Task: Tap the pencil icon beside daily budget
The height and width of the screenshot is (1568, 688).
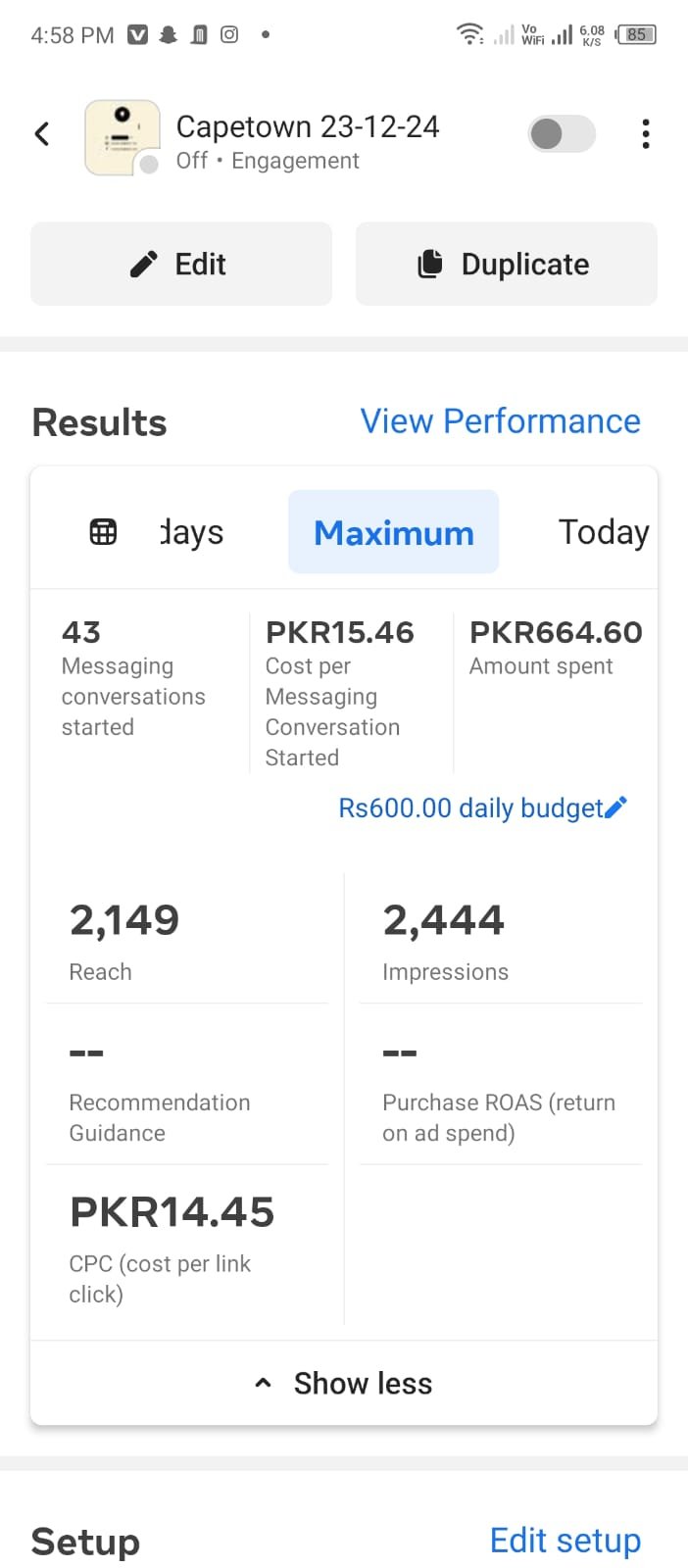Action: tap(616, 808)
